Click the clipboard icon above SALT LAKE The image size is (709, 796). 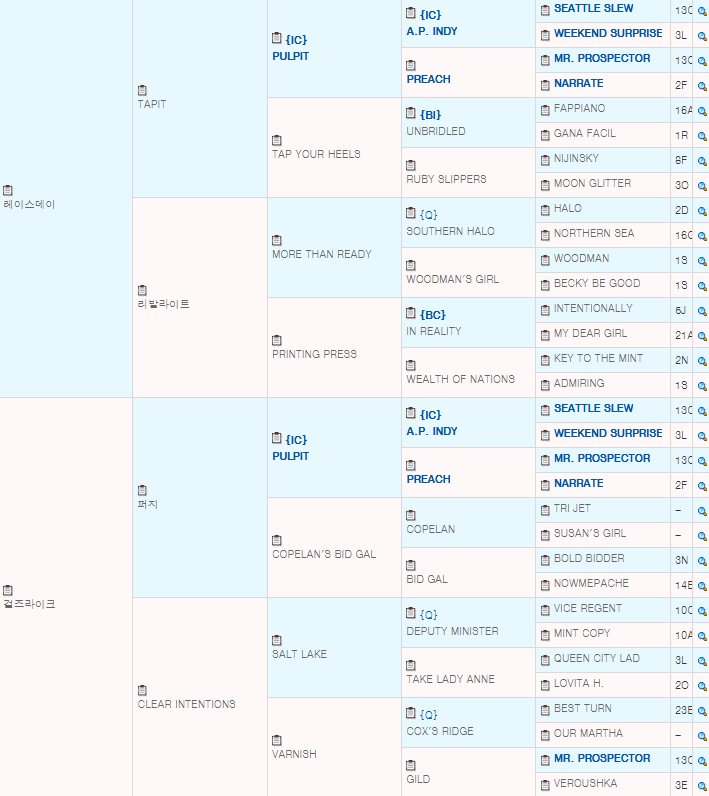point(277,640)
